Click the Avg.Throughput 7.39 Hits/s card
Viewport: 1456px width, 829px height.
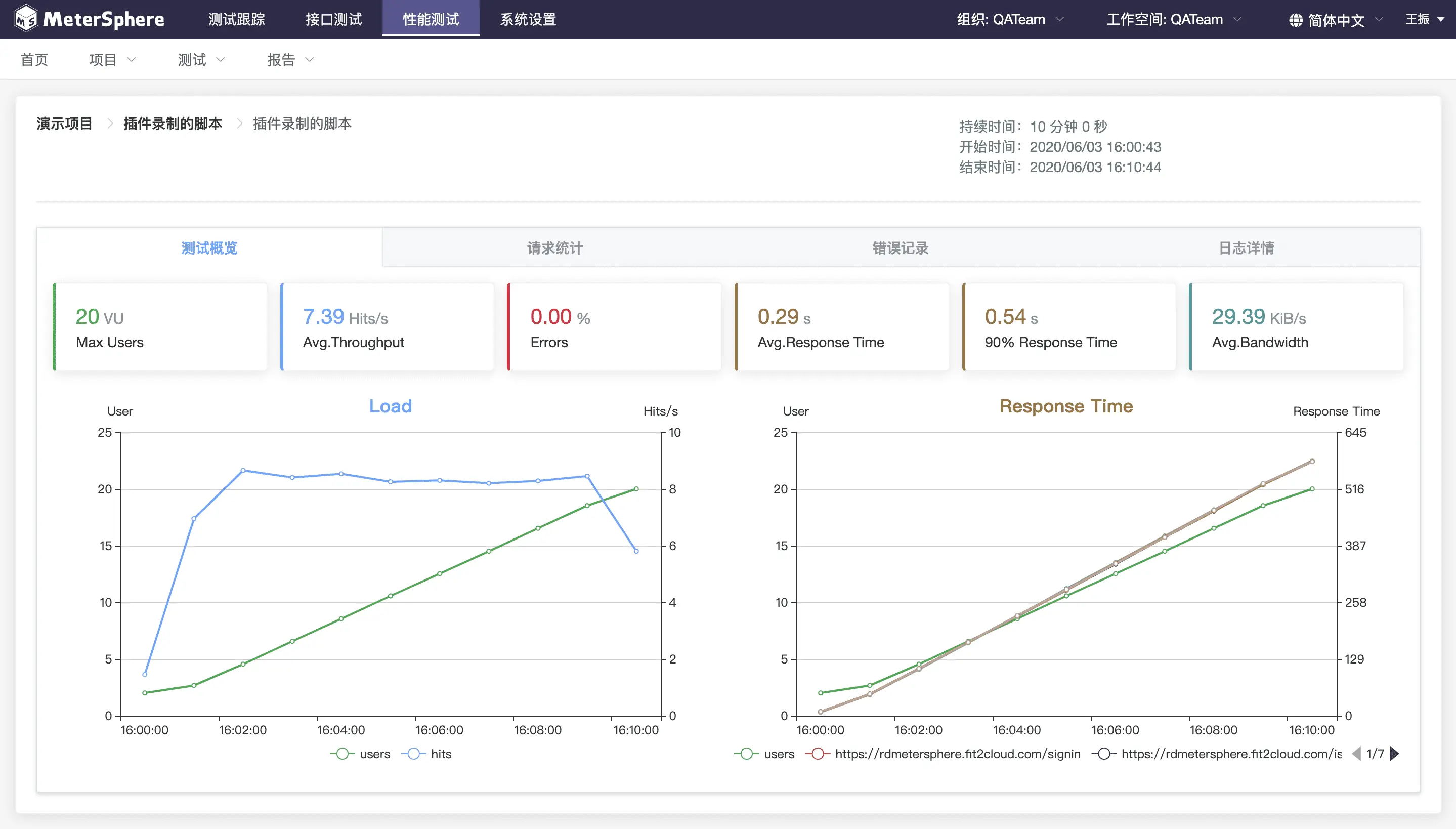pyautogui.click(x=387, y=327)
